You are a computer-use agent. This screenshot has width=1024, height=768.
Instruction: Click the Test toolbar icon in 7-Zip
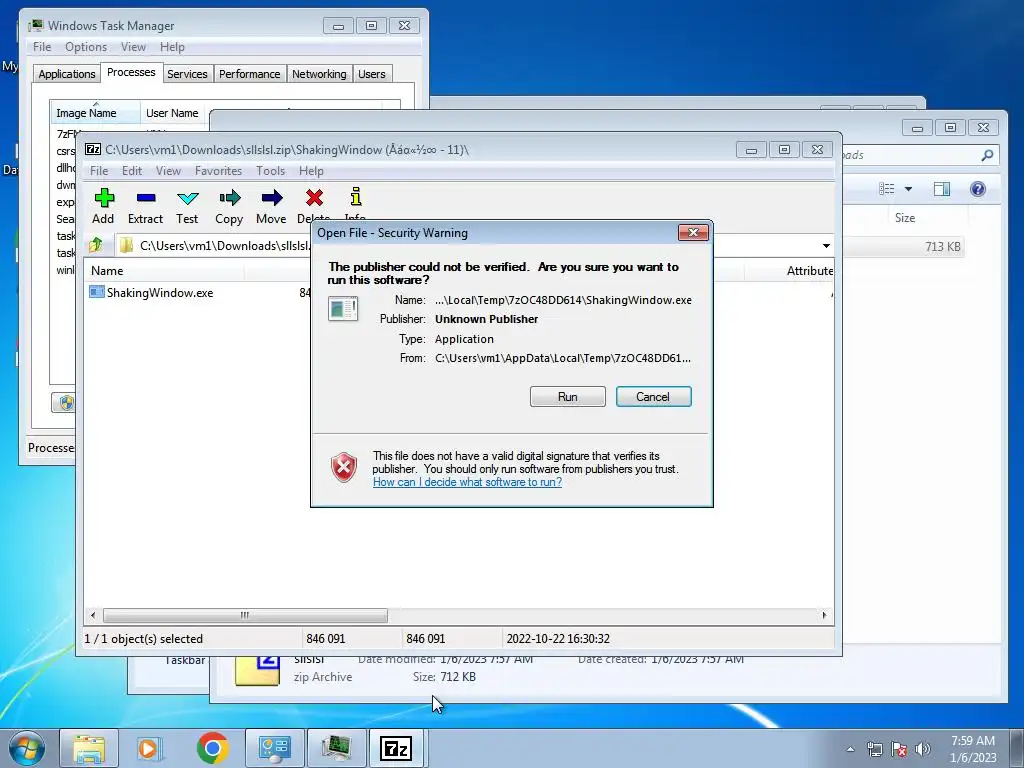(187, 198)
